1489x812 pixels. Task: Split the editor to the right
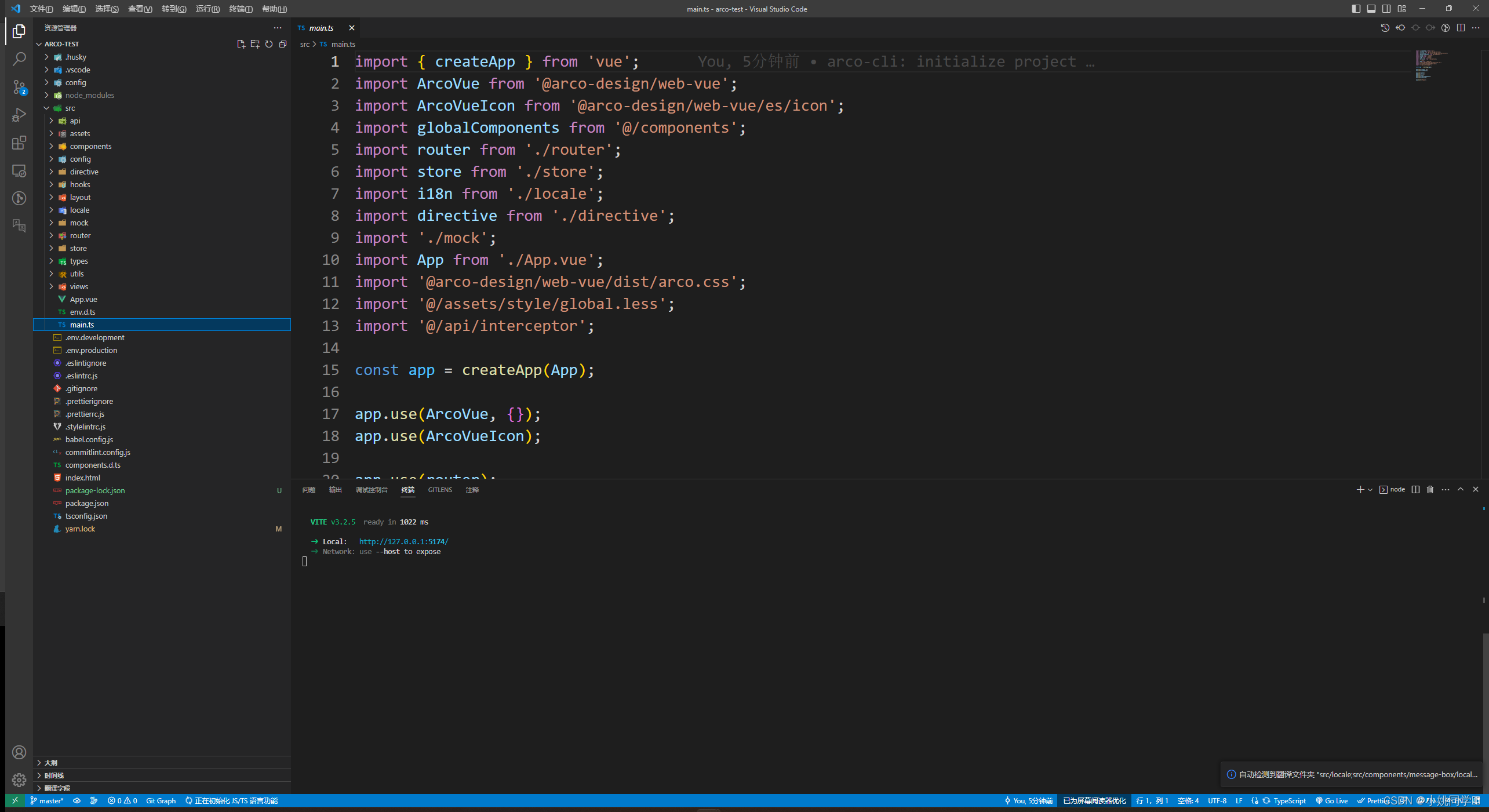coord(1461,28)
